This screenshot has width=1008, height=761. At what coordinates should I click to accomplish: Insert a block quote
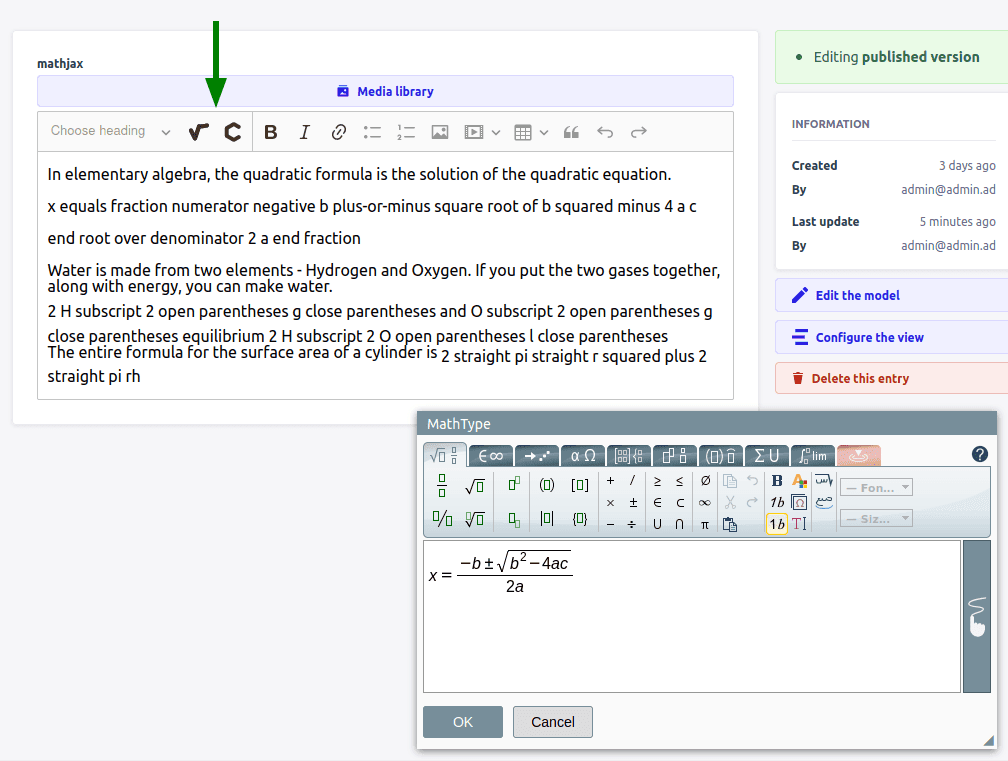pyautogui.click(x=571, y=132)
